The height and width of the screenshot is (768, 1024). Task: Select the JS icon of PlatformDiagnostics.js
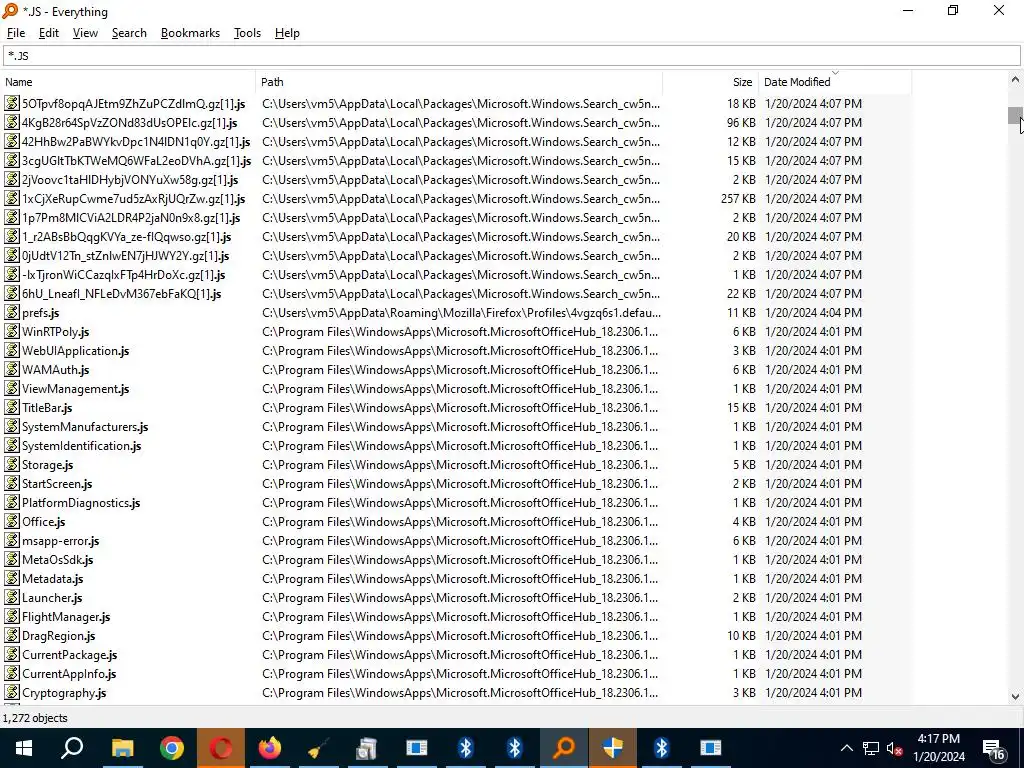12,503
